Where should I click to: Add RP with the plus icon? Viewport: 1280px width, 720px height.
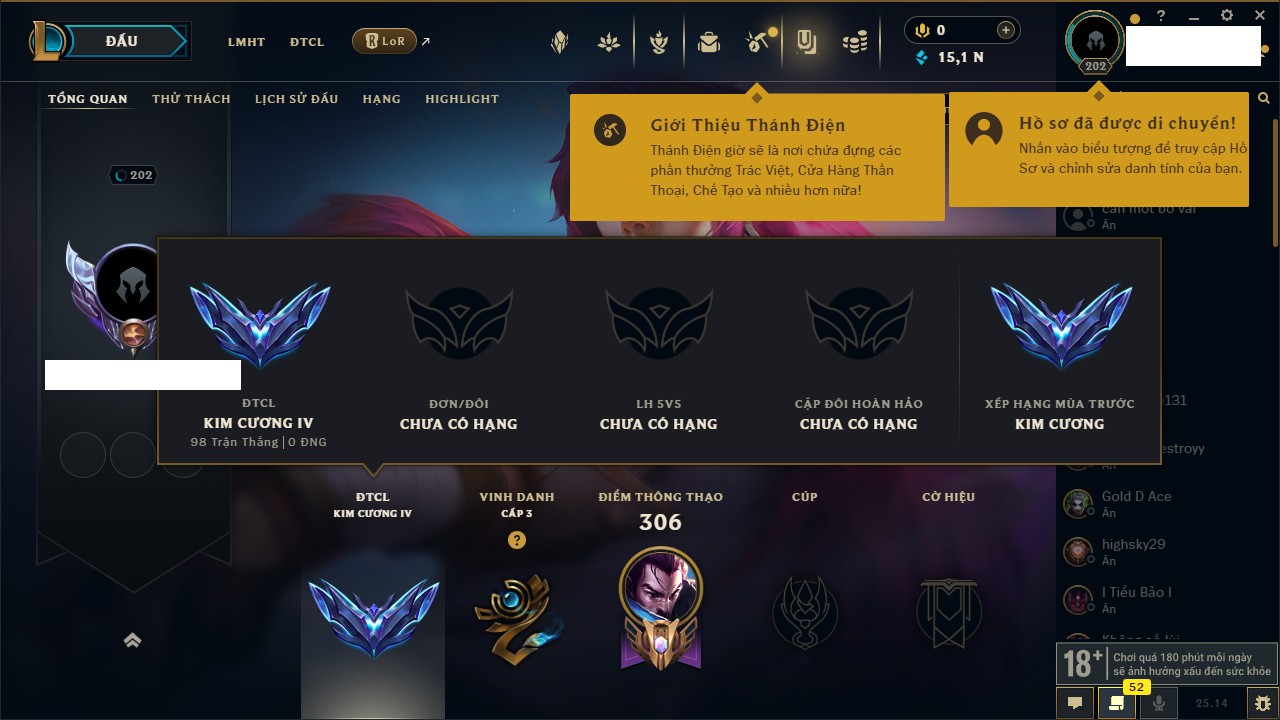pos(1005,30)
